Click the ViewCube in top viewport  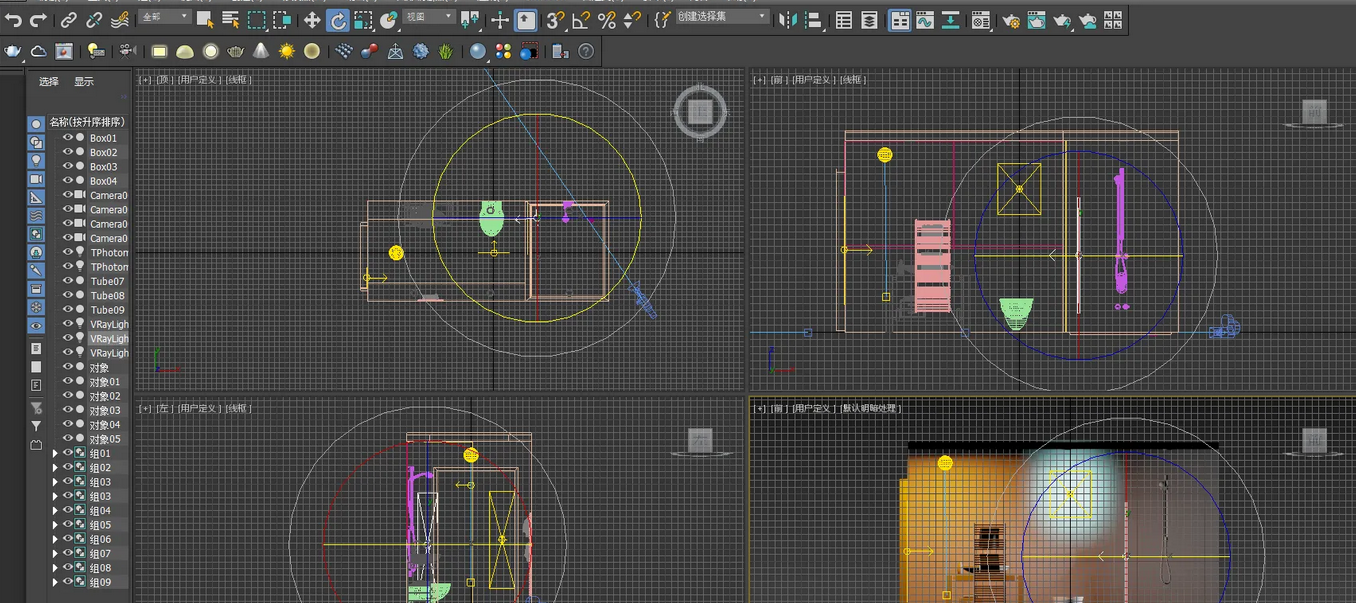(x=700, y=111)
